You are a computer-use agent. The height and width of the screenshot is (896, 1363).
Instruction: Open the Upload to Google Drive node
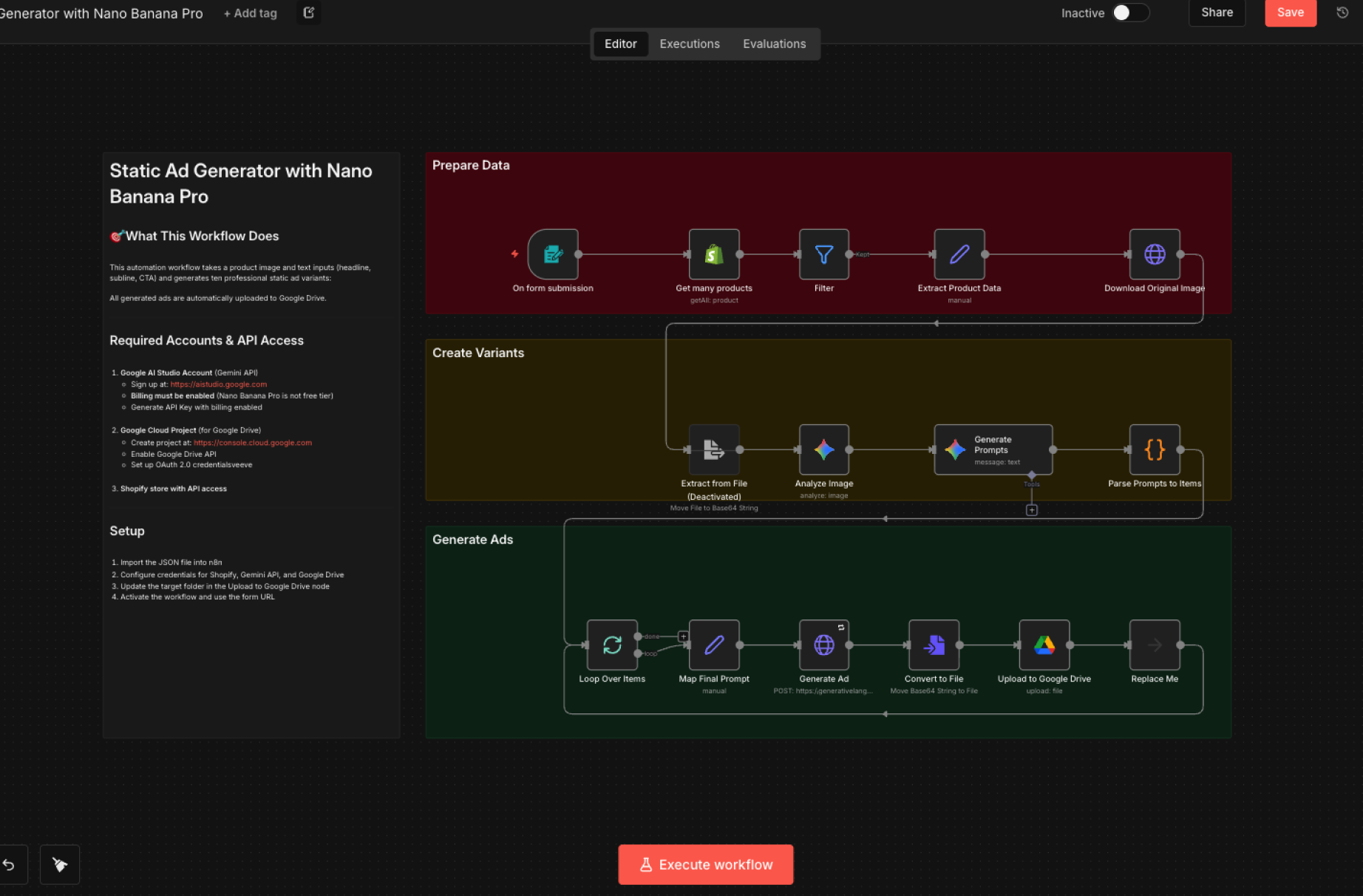click(x=1044, y=645)
